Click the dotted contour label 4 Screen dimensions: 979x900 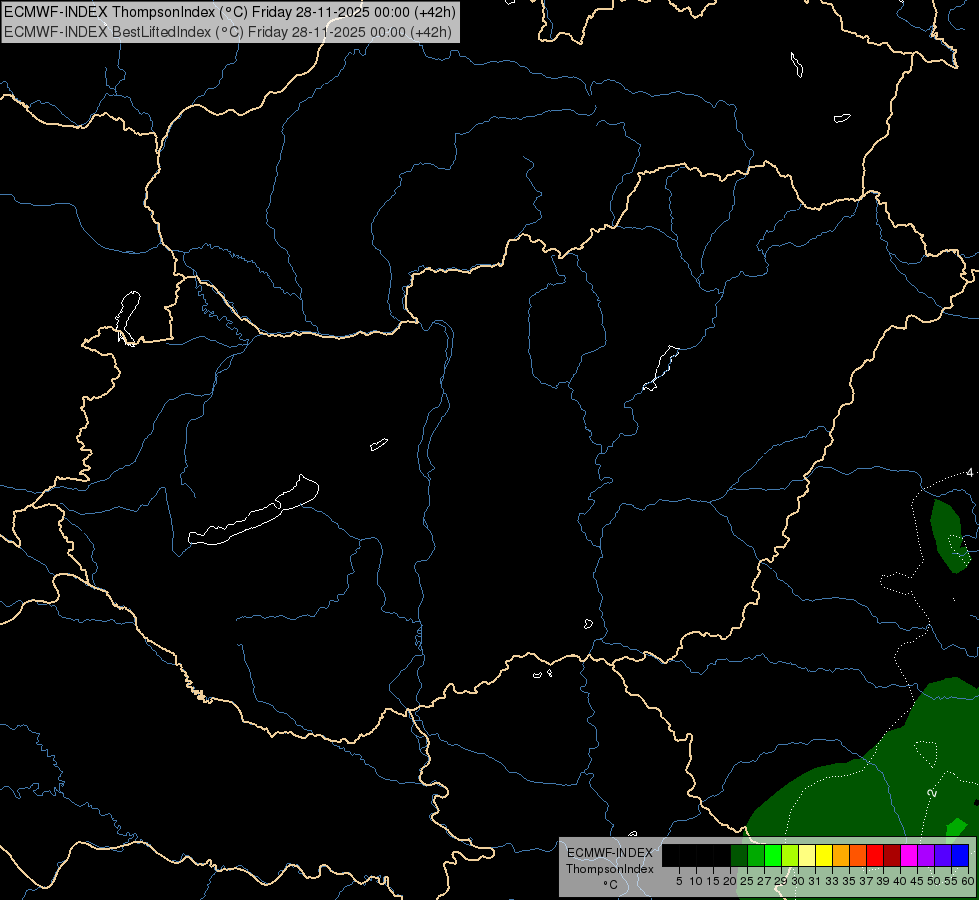coord(970,473)
